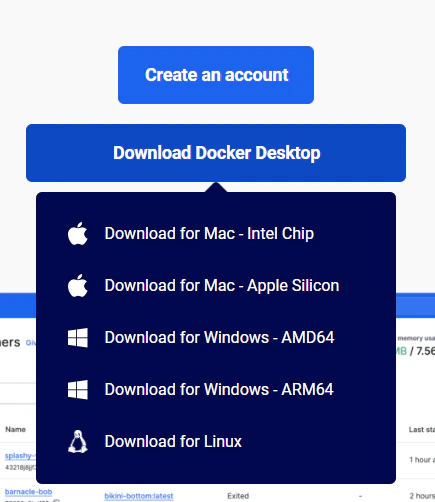Click Apple logo beside Mac Apple Silicon
This screenshot has height=502, width=435.
click(x=78, y=285)
